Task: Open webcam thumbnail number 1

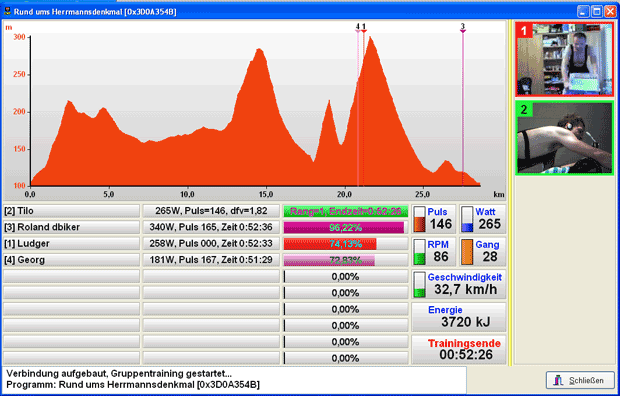Action: click(565, 59)
